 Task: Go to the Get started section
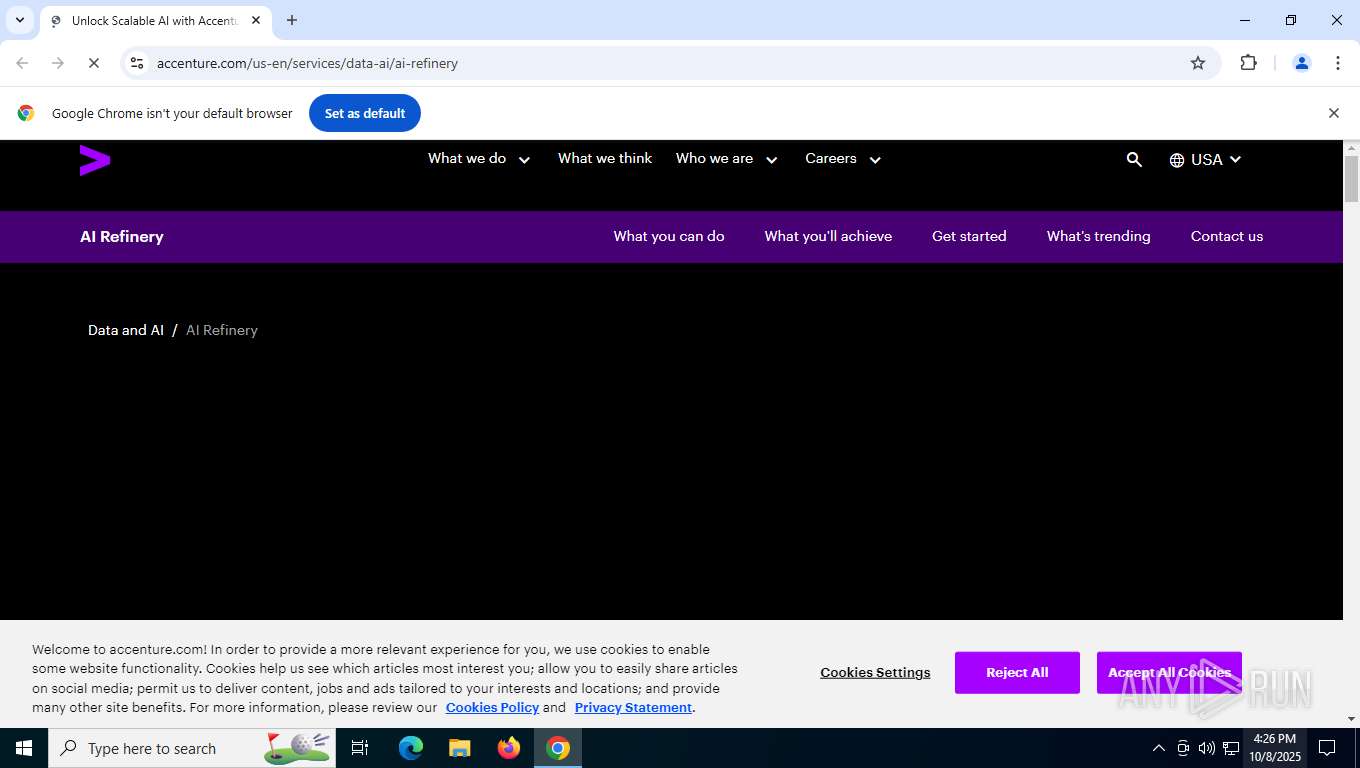click(x=969, y=237)
